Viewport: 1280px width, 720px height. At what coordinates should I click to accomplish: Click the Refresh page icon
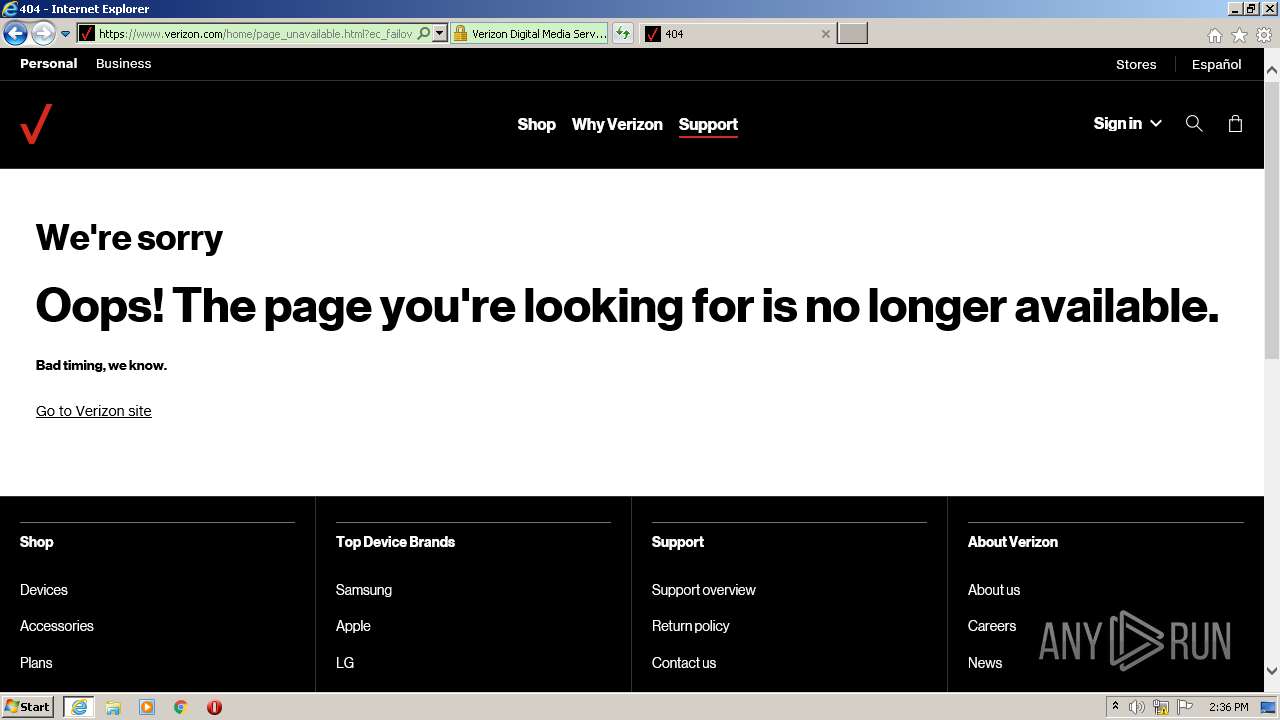click(623, 33)
